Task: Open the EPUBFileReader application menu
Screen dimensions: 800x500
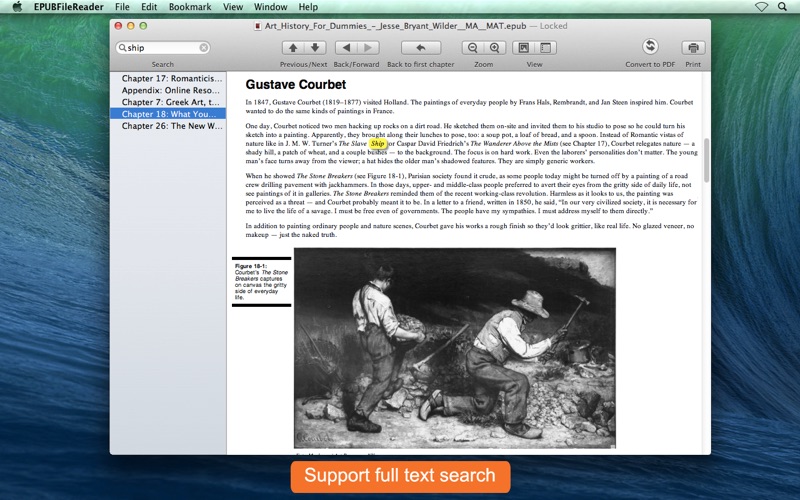Action: click(69, 7)
